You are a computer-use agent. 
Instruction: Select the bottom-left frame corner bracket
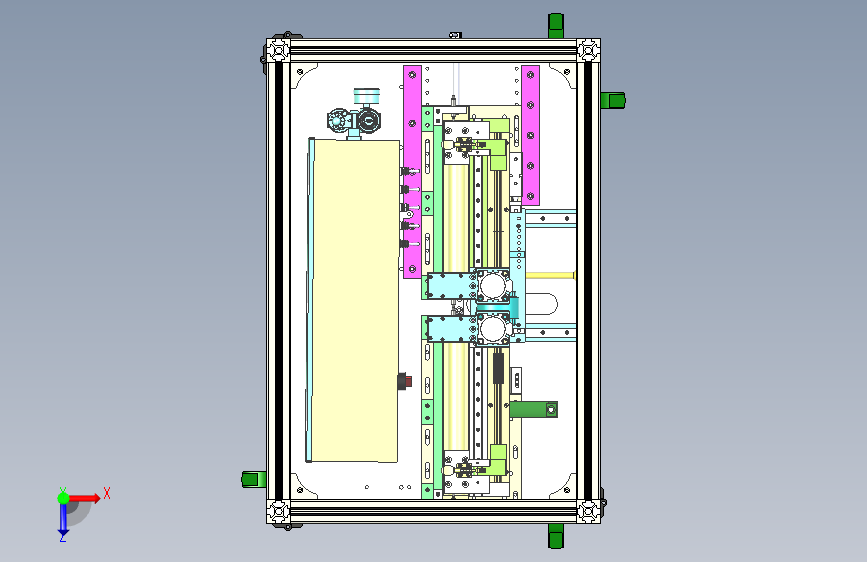tap(278, 512)
